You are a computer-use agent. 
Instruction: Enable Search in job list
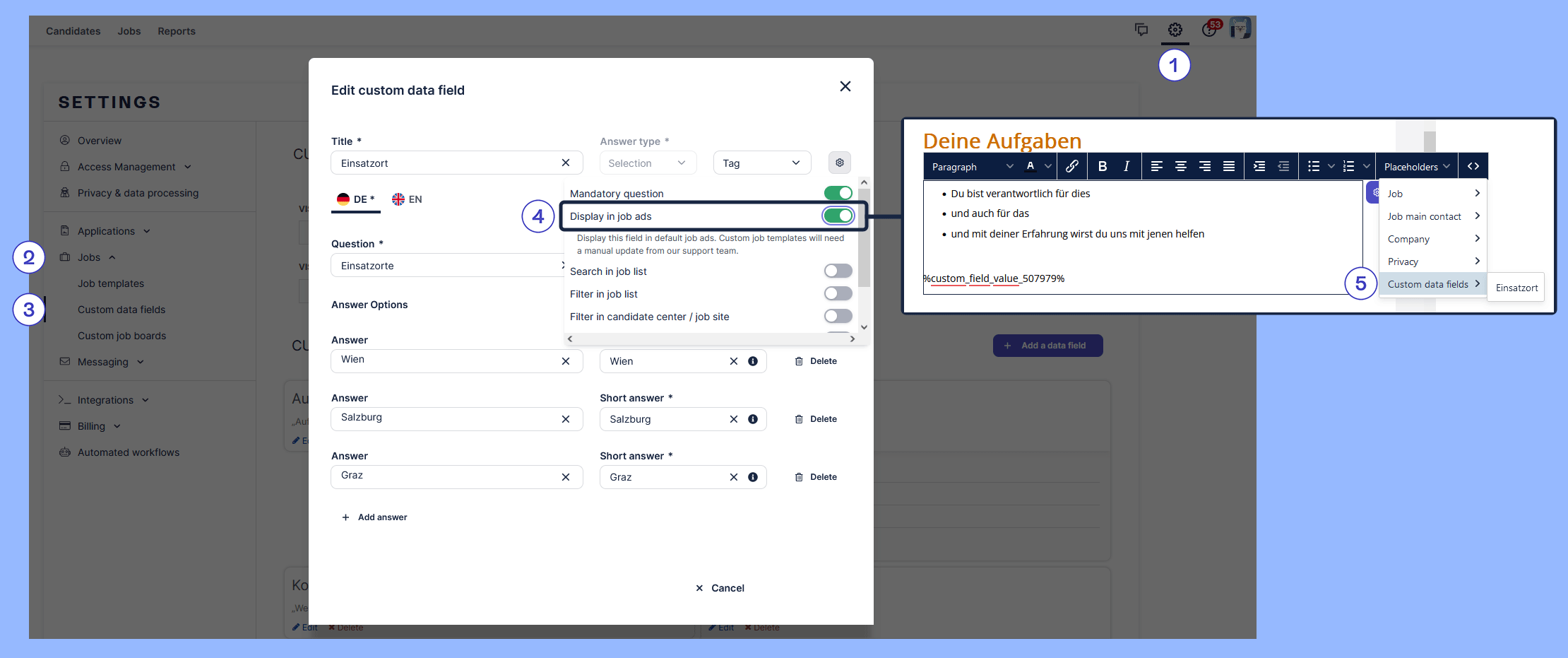838,271
